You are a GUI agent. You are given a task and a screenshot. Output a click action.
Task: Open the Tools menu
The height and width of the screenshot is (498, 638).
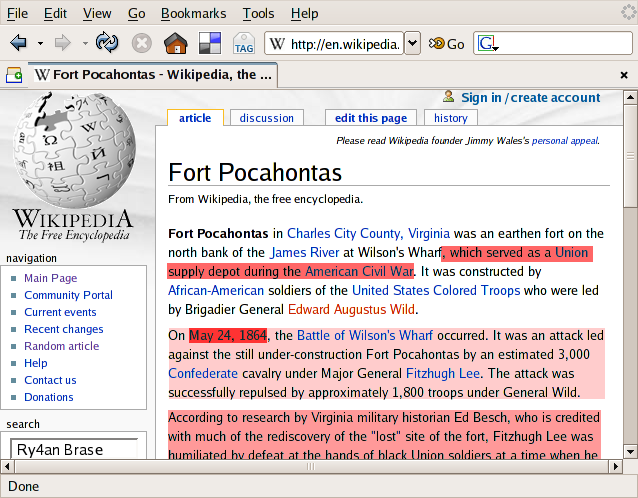point(258,13)
